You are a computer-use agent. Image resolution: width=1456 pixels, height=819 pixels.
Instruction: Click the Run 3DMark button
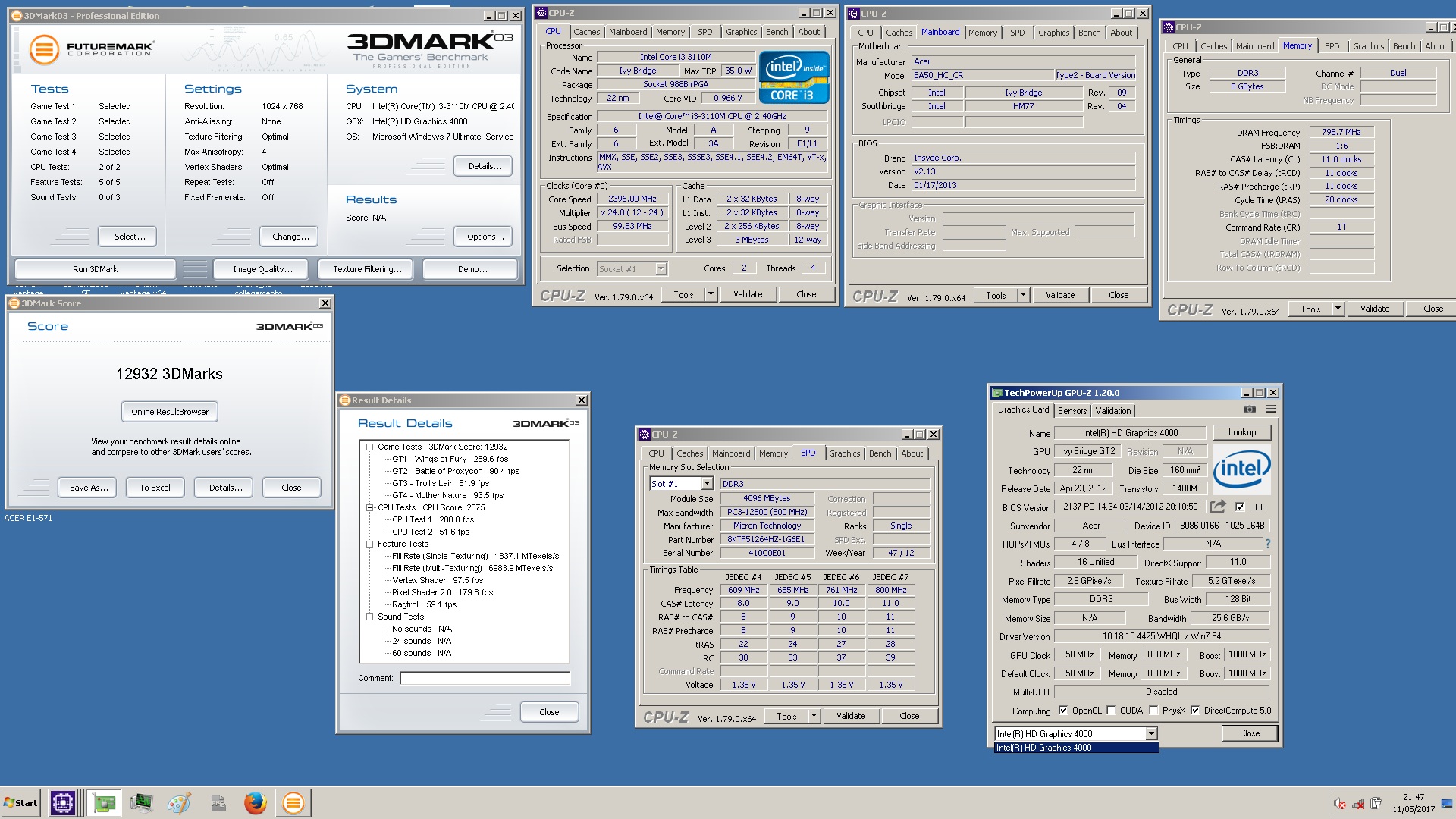pyautogui.click(x=95, y=269)
